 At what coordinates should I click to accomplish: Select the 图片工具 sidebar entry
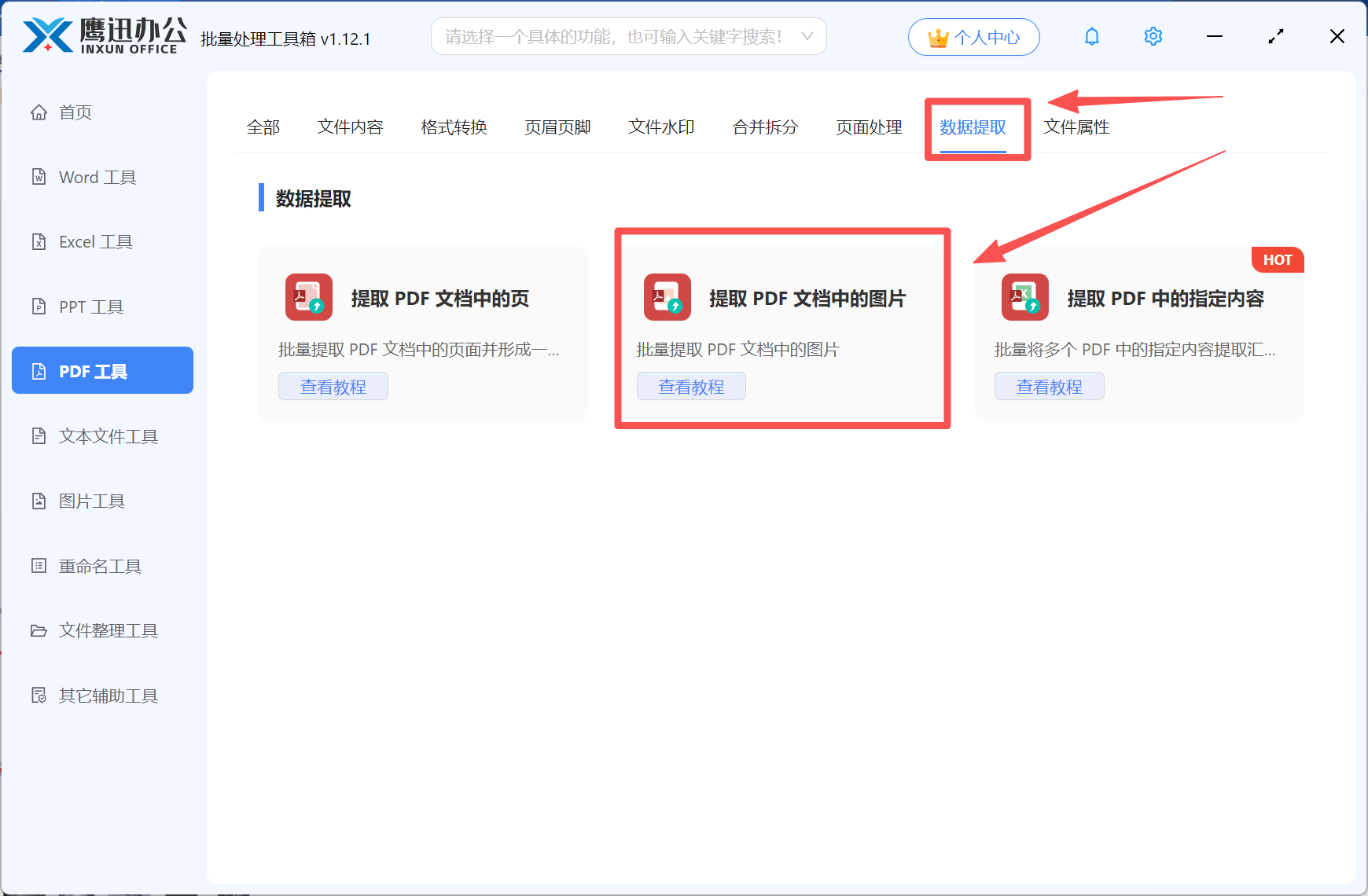pyautogui.click(x=92, y=501)
